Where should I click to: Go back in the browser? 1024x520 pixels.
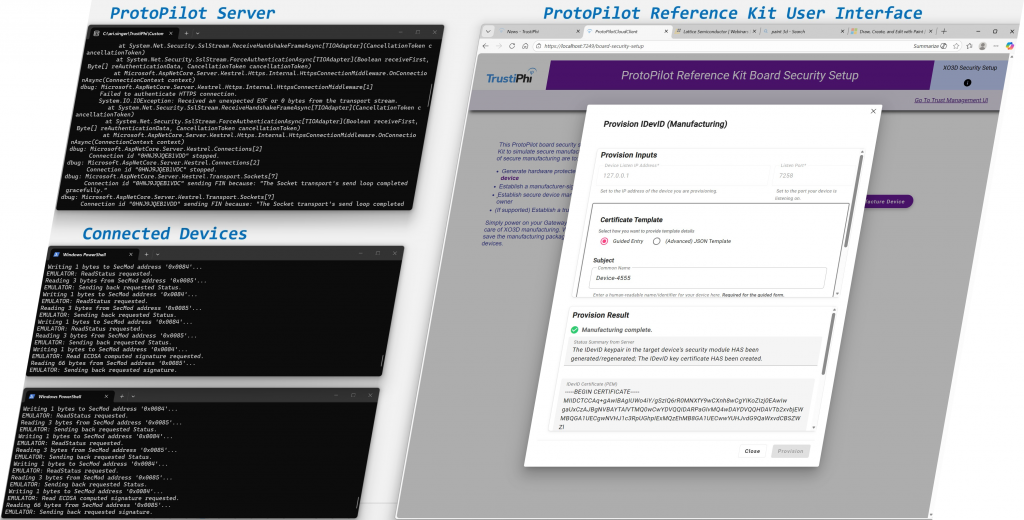coord(486,46)
